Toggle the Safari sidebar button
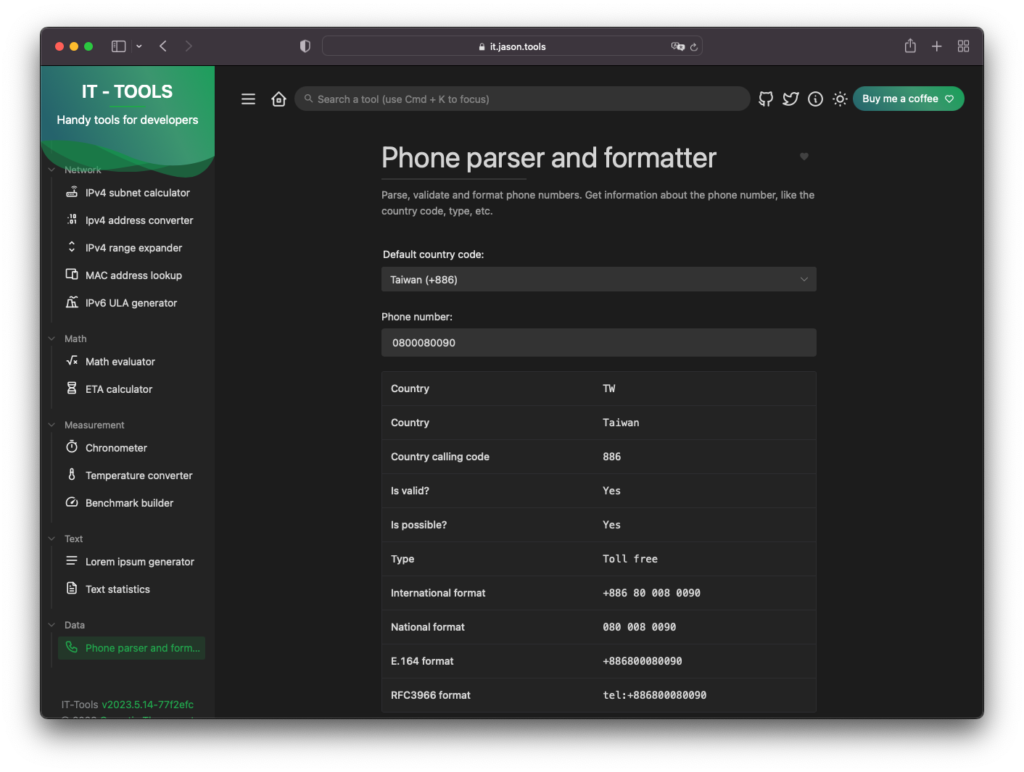Viewport: 1024px width, 772px height. pyautogui.click(x=118, y=46)
